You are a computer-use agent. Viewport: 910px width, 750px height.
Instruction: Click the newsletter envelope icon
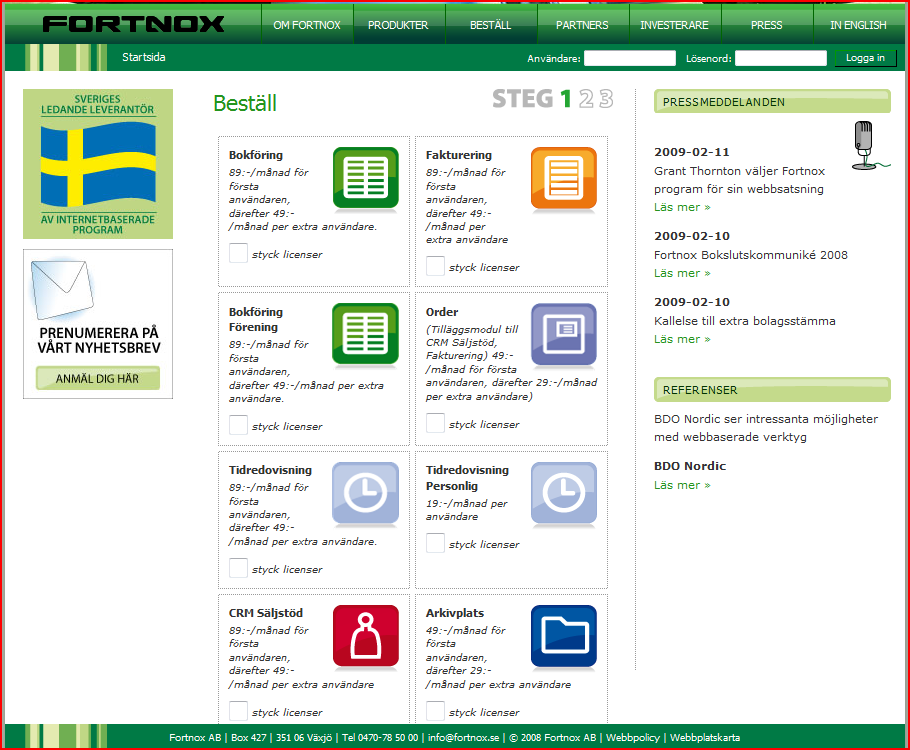coord(62,289)
